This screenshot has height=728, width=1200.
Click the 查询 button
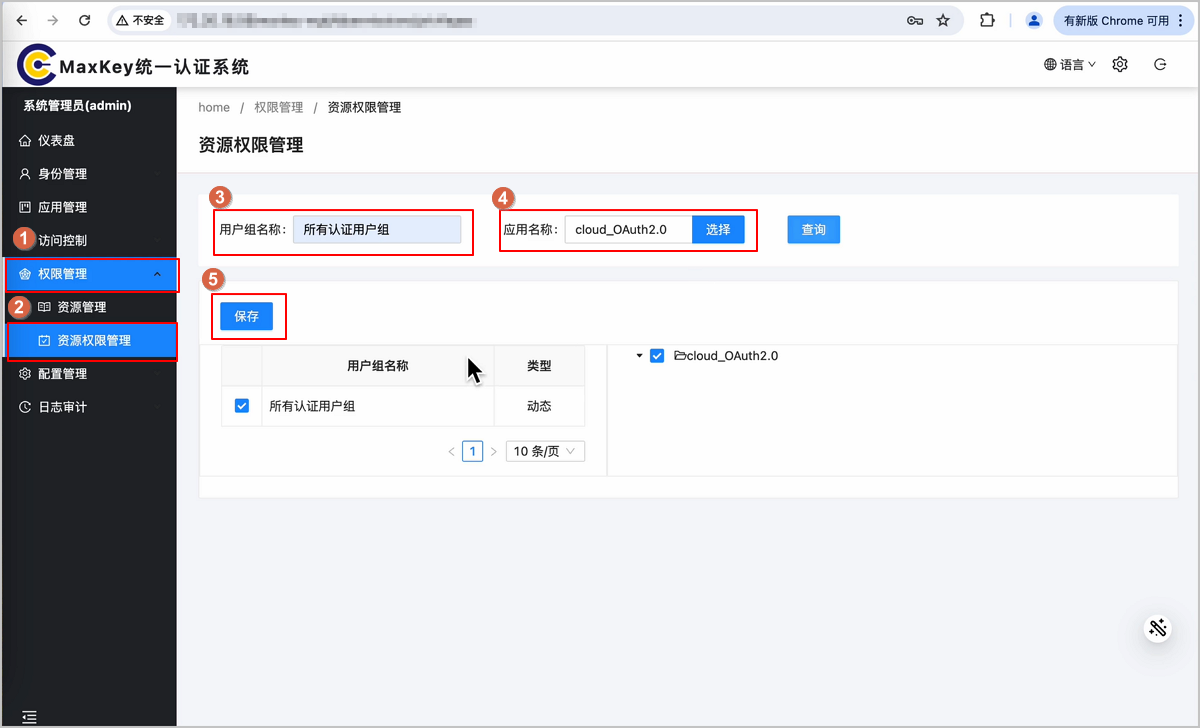point(814,229)
